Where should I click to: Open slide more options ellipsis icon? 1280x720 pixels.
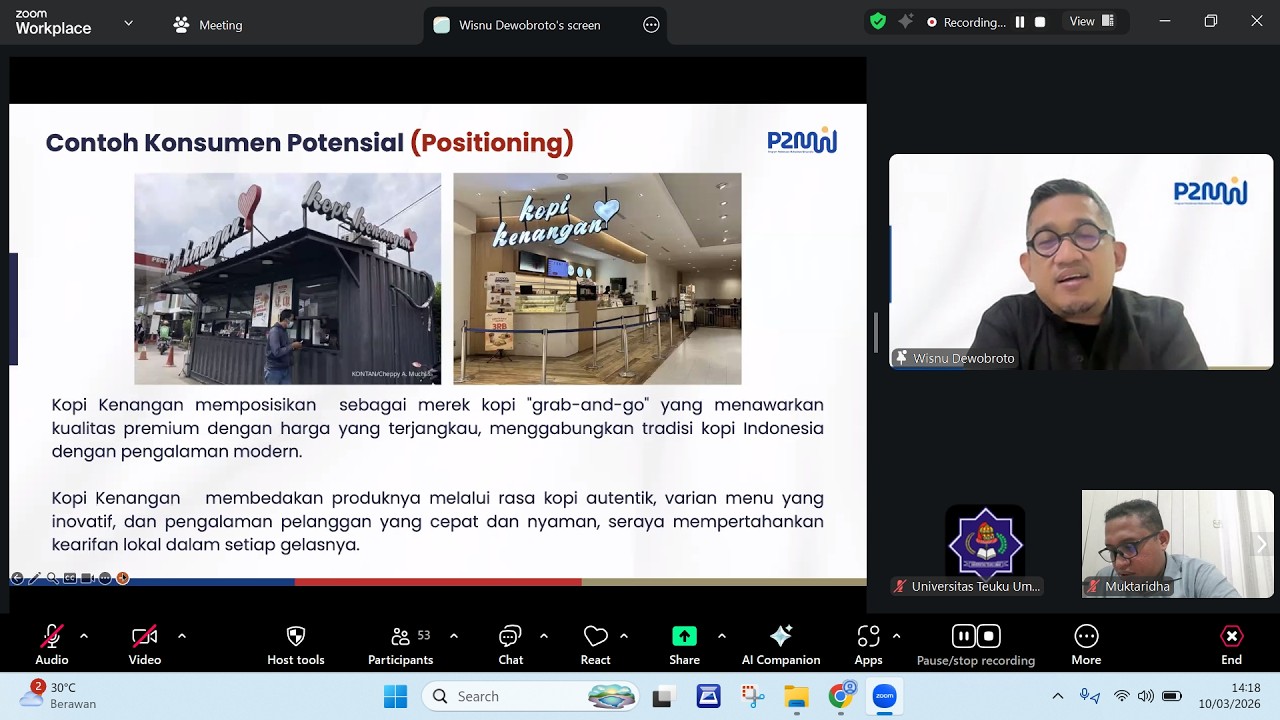[105, 578]
